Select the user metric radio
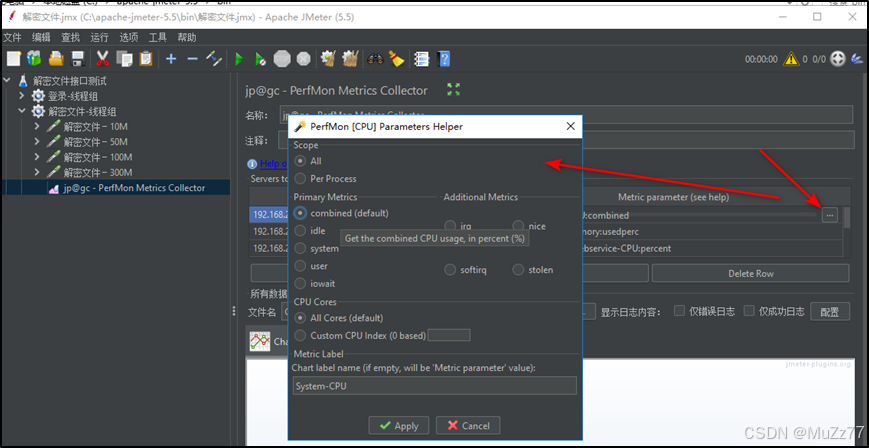Screen dimensions: 869x448 coord(300,266)
